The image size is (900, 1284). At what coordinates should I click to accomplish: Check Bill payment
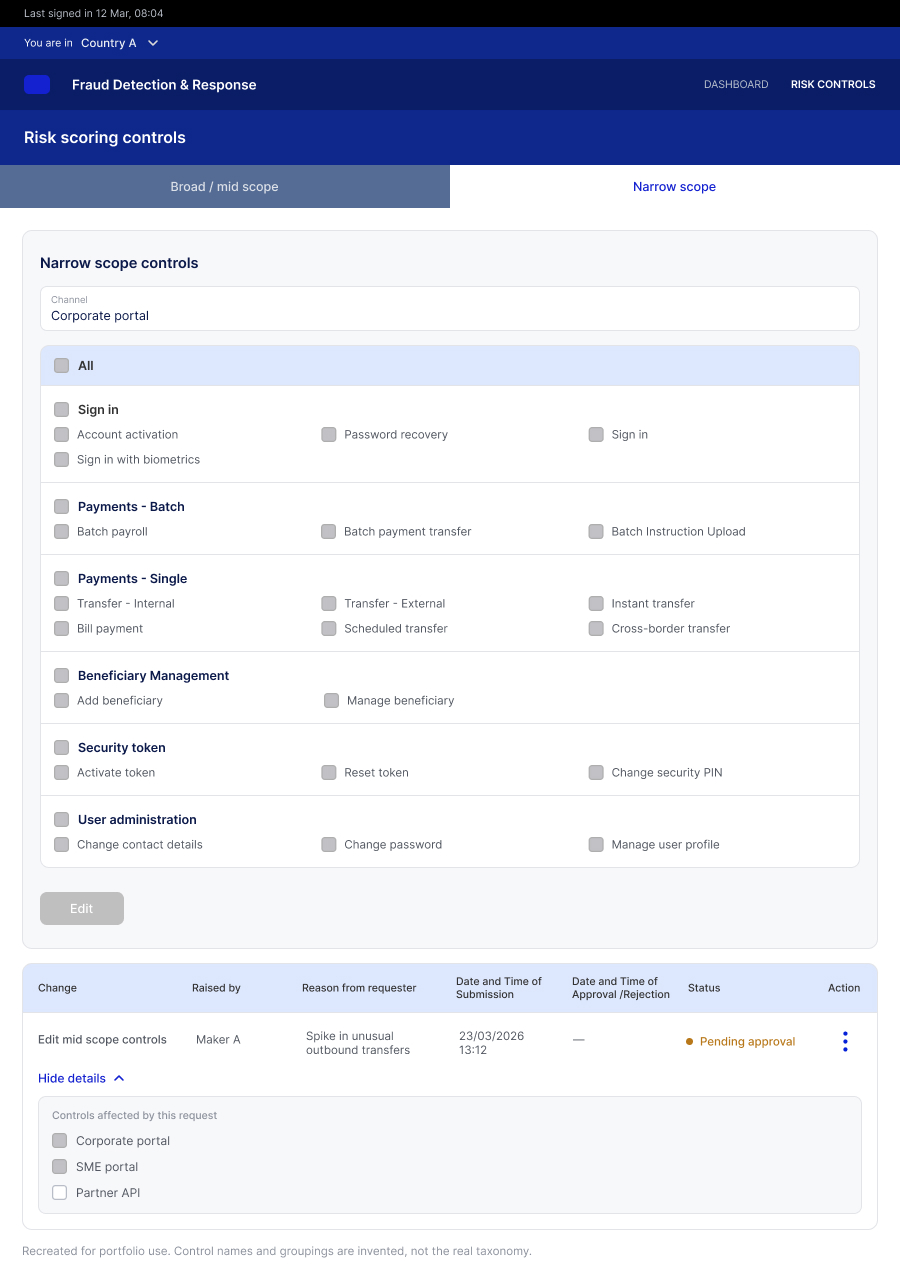click(x=62, y=629)
